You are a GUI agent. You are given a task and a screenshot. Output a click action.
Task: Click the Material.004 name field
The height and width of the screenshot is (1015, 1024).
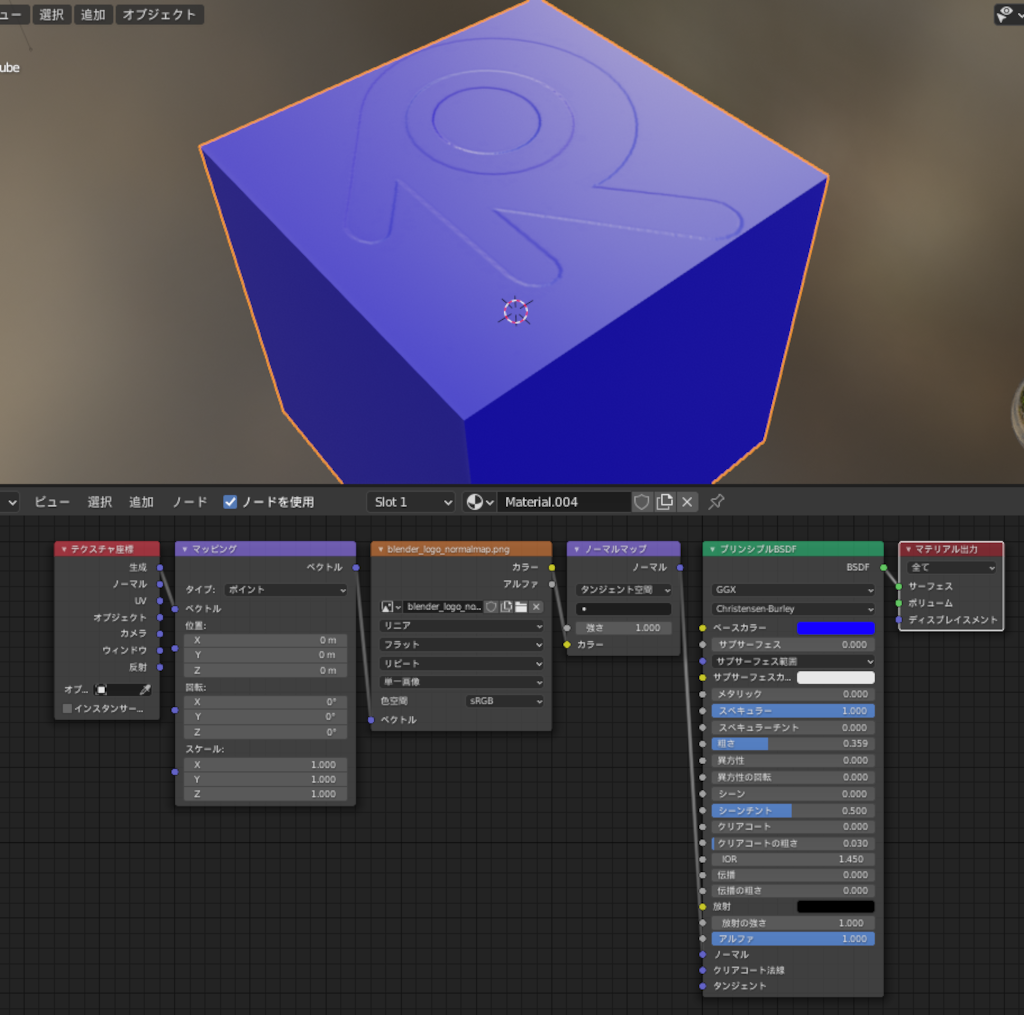pyautogui.click(x=564, y=502)
